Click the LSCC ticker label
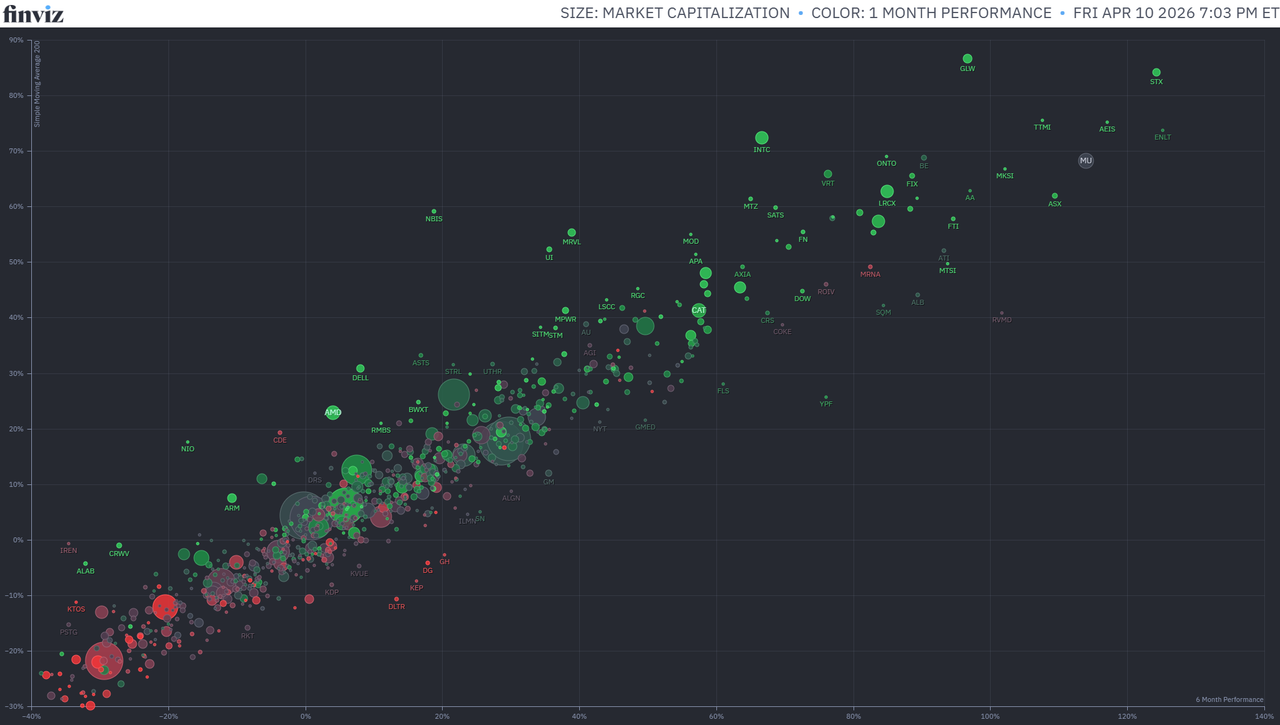The height and width of the screenshot is (725, 1280). coord(607,307)
